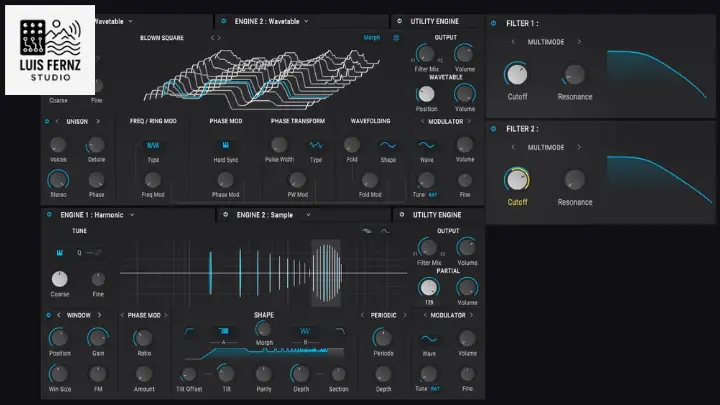Open the Phase Transform Type waveform icon
The image size is (720, 405).
click(x=315, y=145)
